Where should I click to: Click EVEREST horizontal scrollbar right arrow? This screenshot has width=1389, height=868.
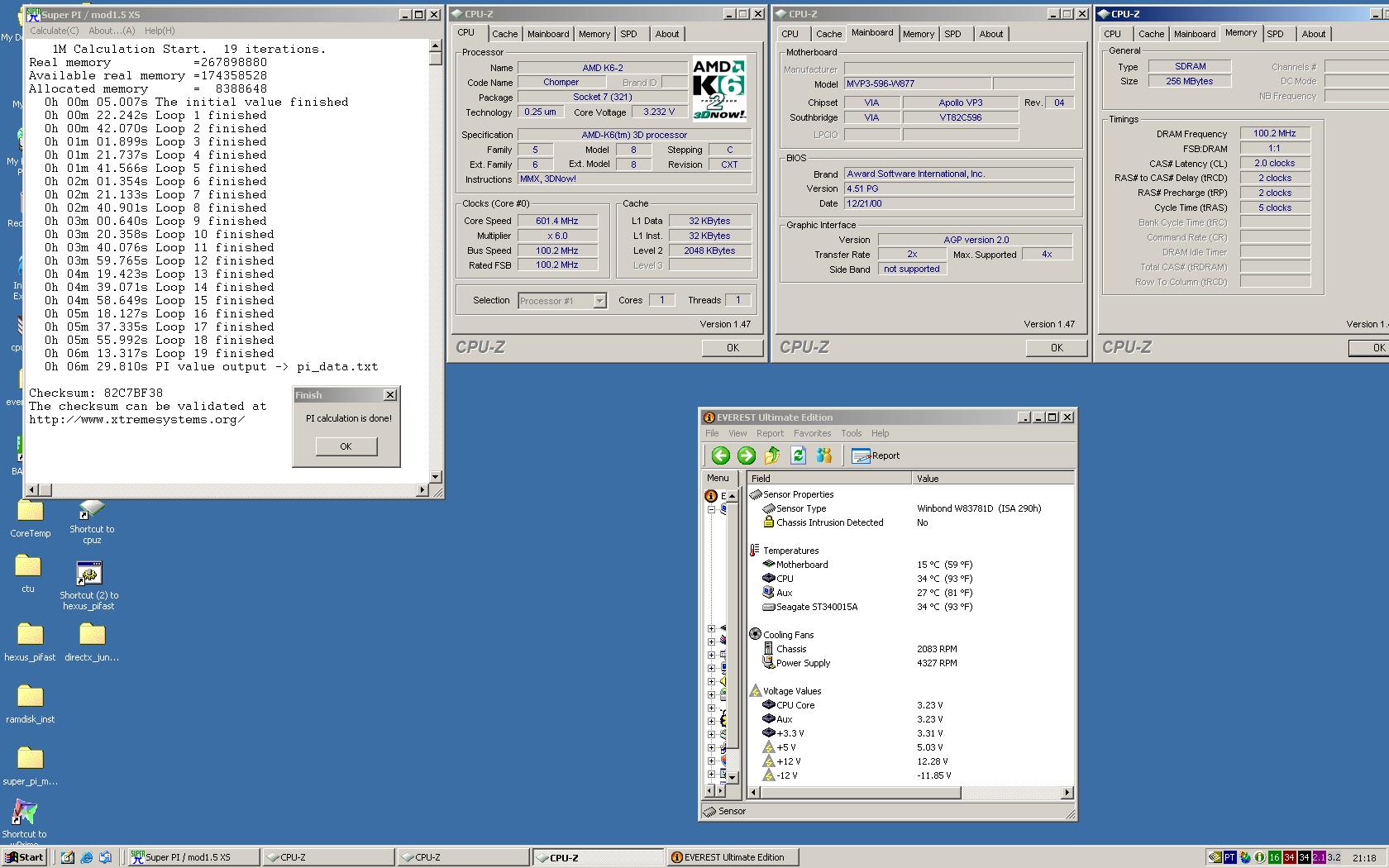point(1067,793)
